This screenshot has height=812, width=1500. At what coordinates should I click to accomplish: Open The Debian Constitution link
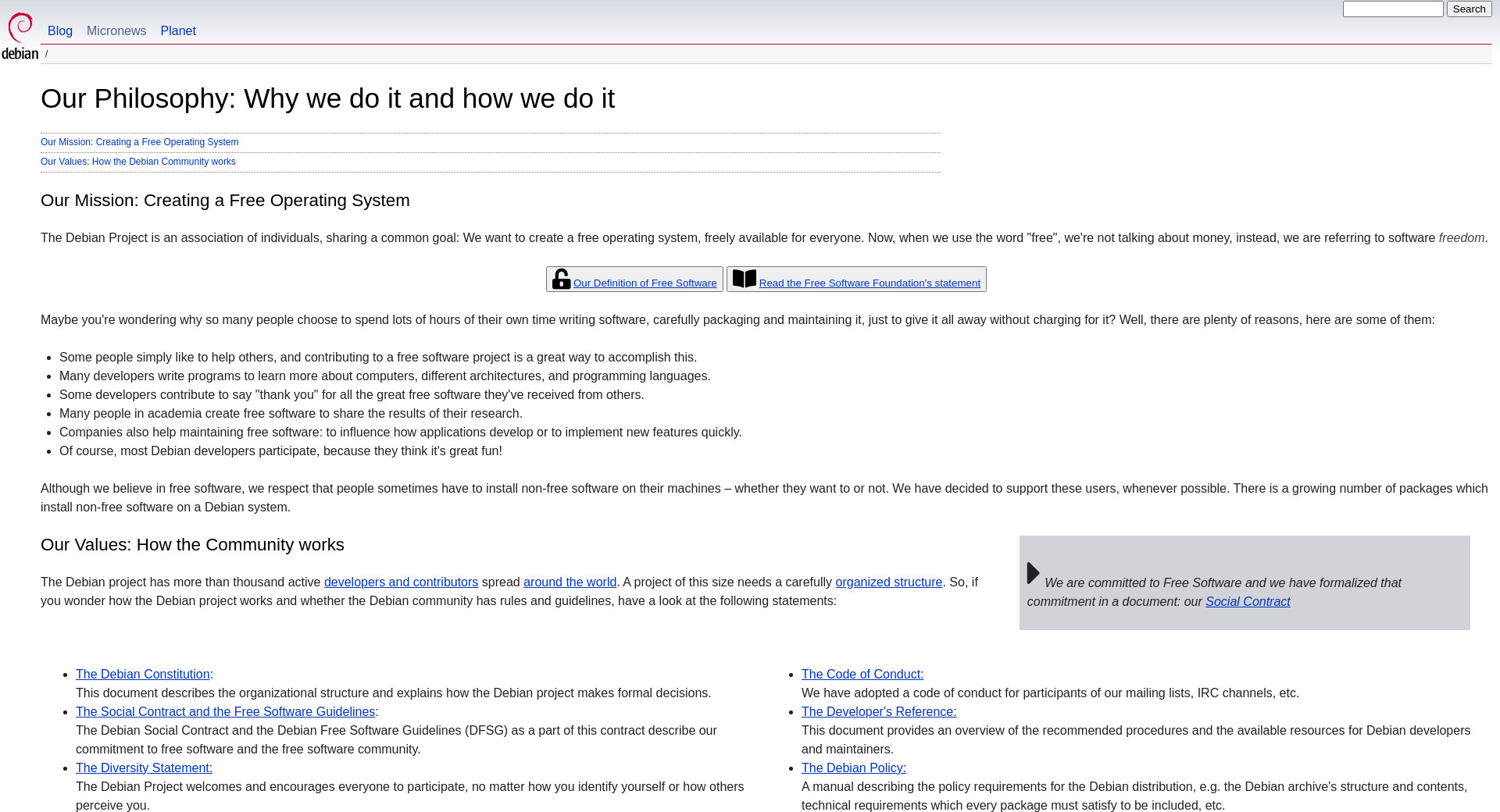[x=142, y=675]
